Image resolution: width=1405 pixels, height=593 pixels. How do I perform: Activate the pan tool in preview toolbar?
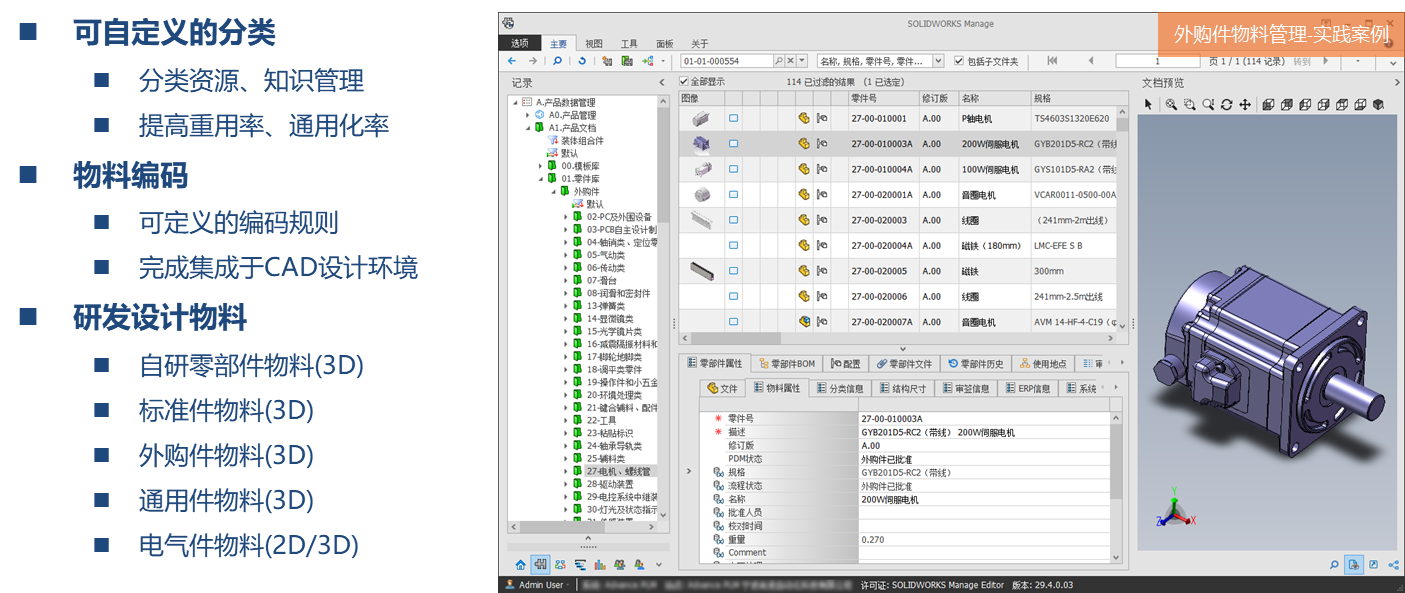pyautogui.click(x=1245, y=104)
